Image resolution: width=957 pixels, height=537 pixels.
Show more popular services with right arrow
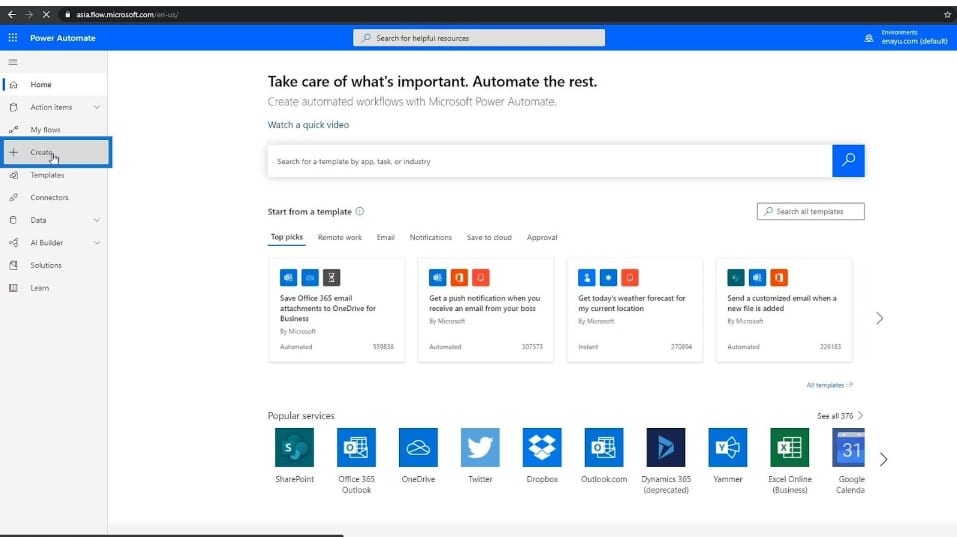click(x=883, y=459)
